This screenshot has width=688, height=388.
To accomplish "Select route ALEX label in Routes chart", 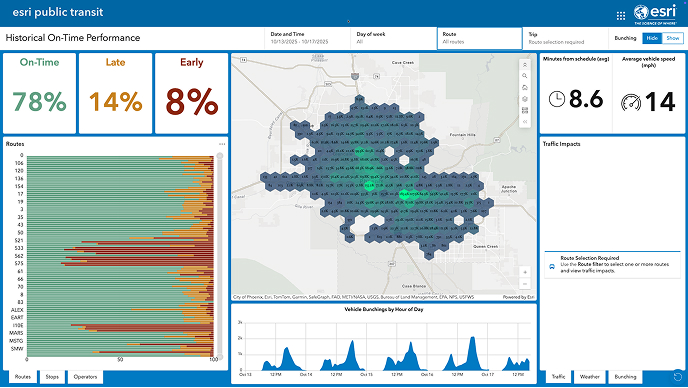I will click(17, 310).
